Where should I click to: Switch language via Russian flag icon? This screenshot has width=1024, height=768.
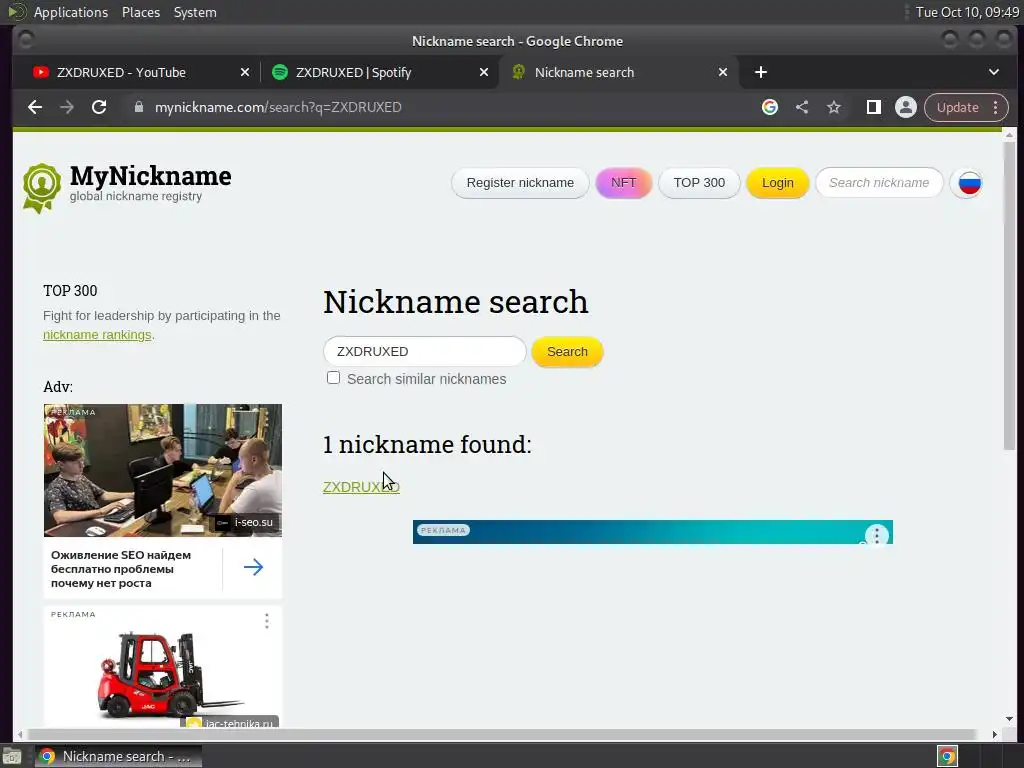click(x=969, y=183)
